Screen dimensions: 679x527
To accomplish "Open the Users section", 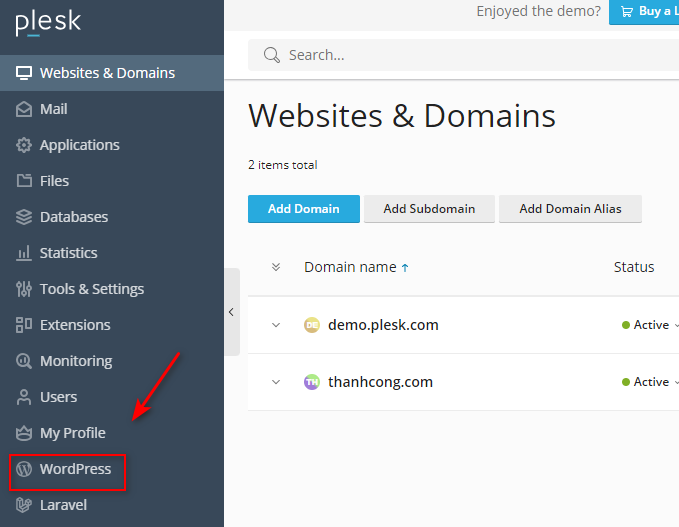I will click(112, 397).
